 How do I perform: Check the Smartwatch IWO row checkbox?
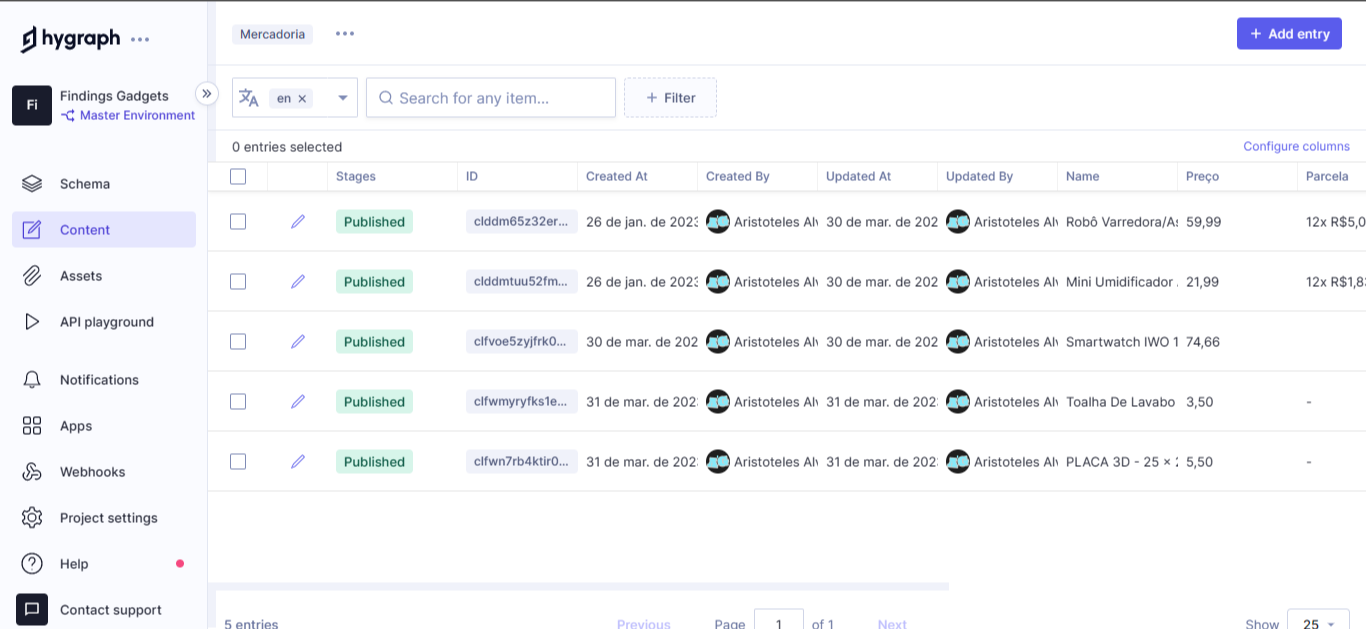point(237,341)
